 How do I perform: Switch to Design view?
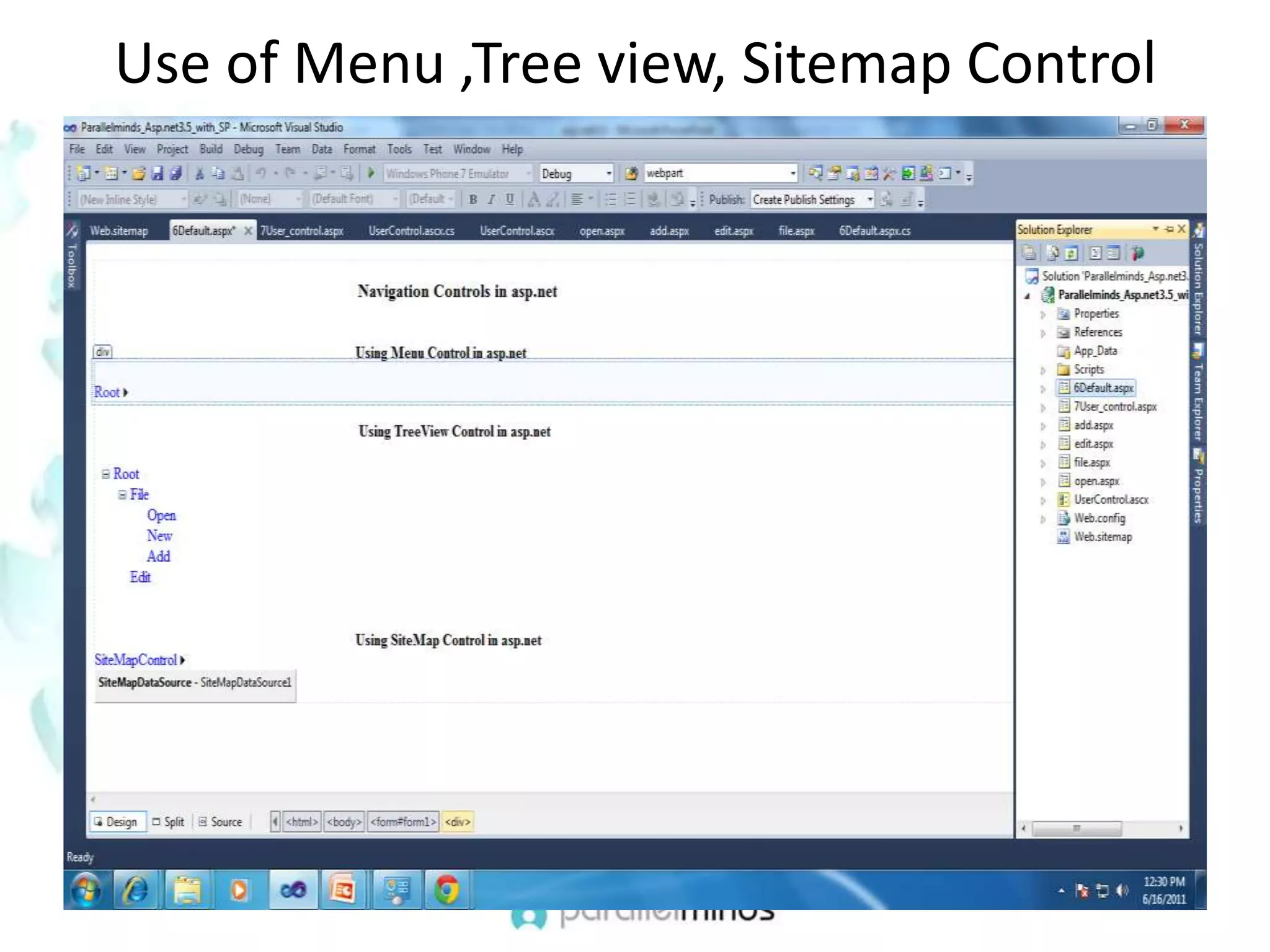118,822
